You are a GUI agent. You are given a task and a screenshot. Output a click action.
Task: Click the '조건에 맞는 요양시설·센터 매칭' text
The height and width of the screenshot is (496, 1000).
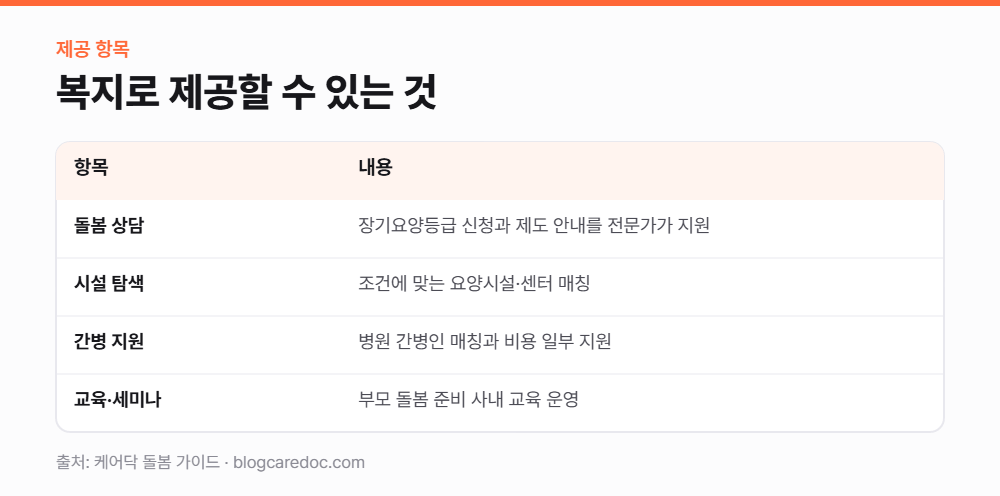pyautogui.click(x=474, y=284)
